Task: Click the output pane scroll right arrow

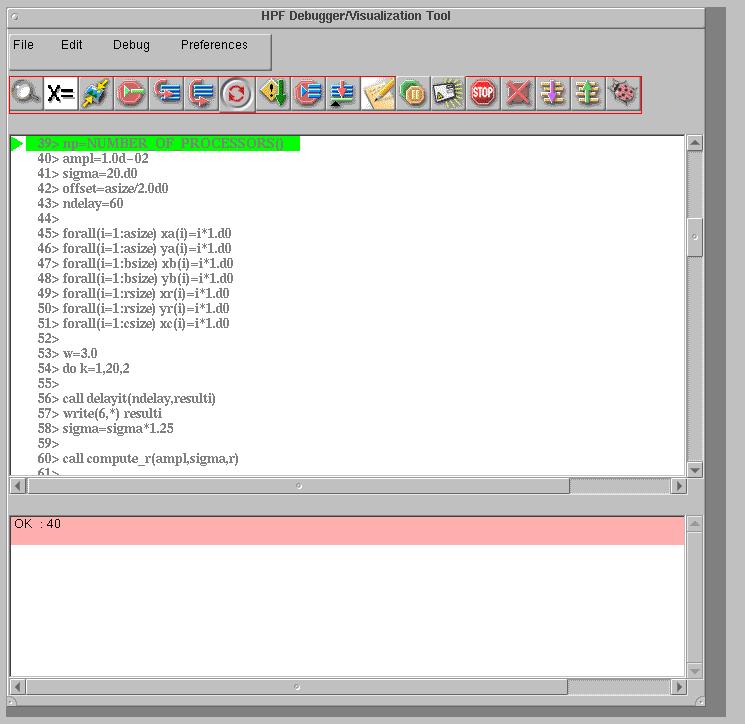Action: coord(678,686)
